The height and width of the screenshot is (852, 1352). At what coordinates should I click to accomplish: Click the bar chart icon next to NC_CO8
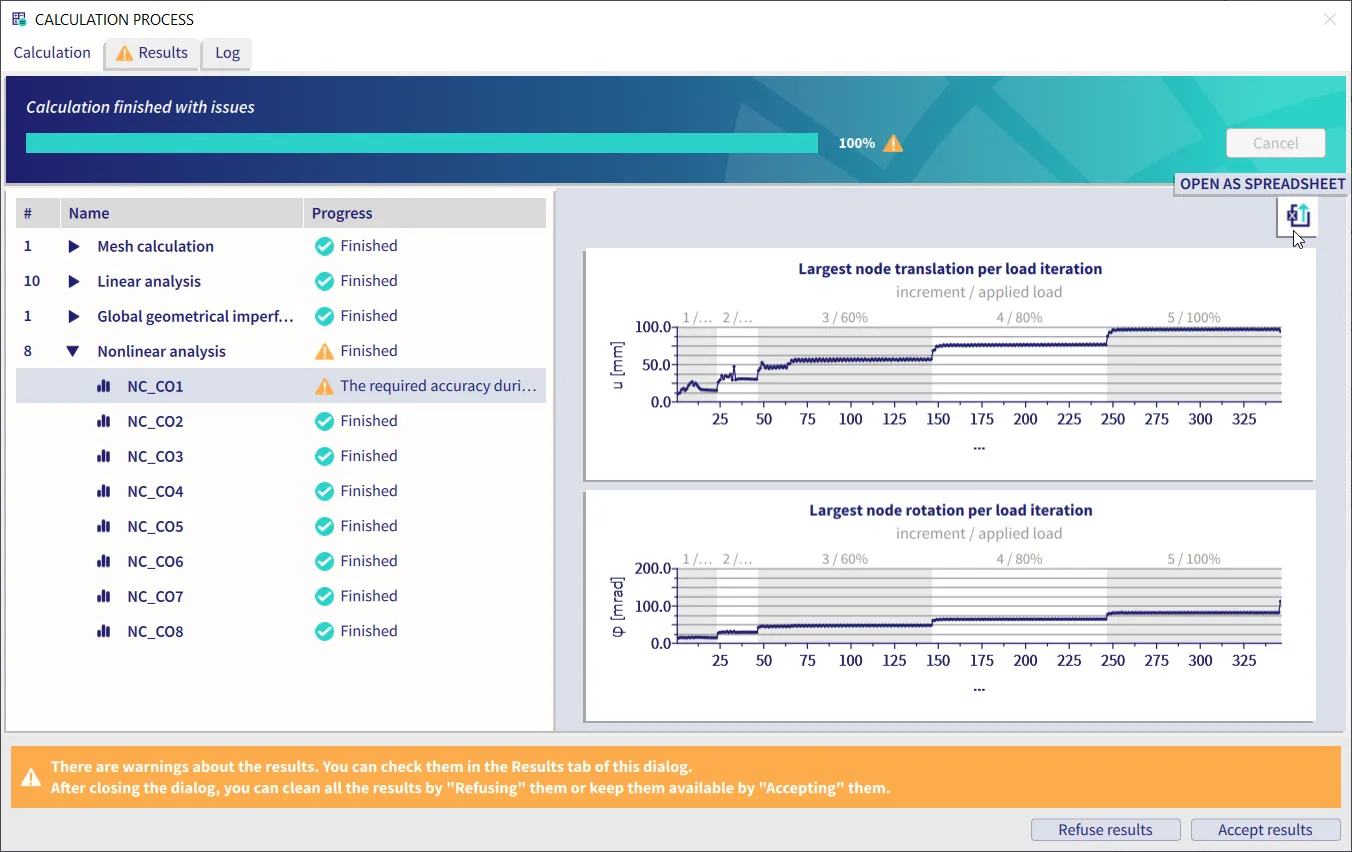click(x=103, y=631)
